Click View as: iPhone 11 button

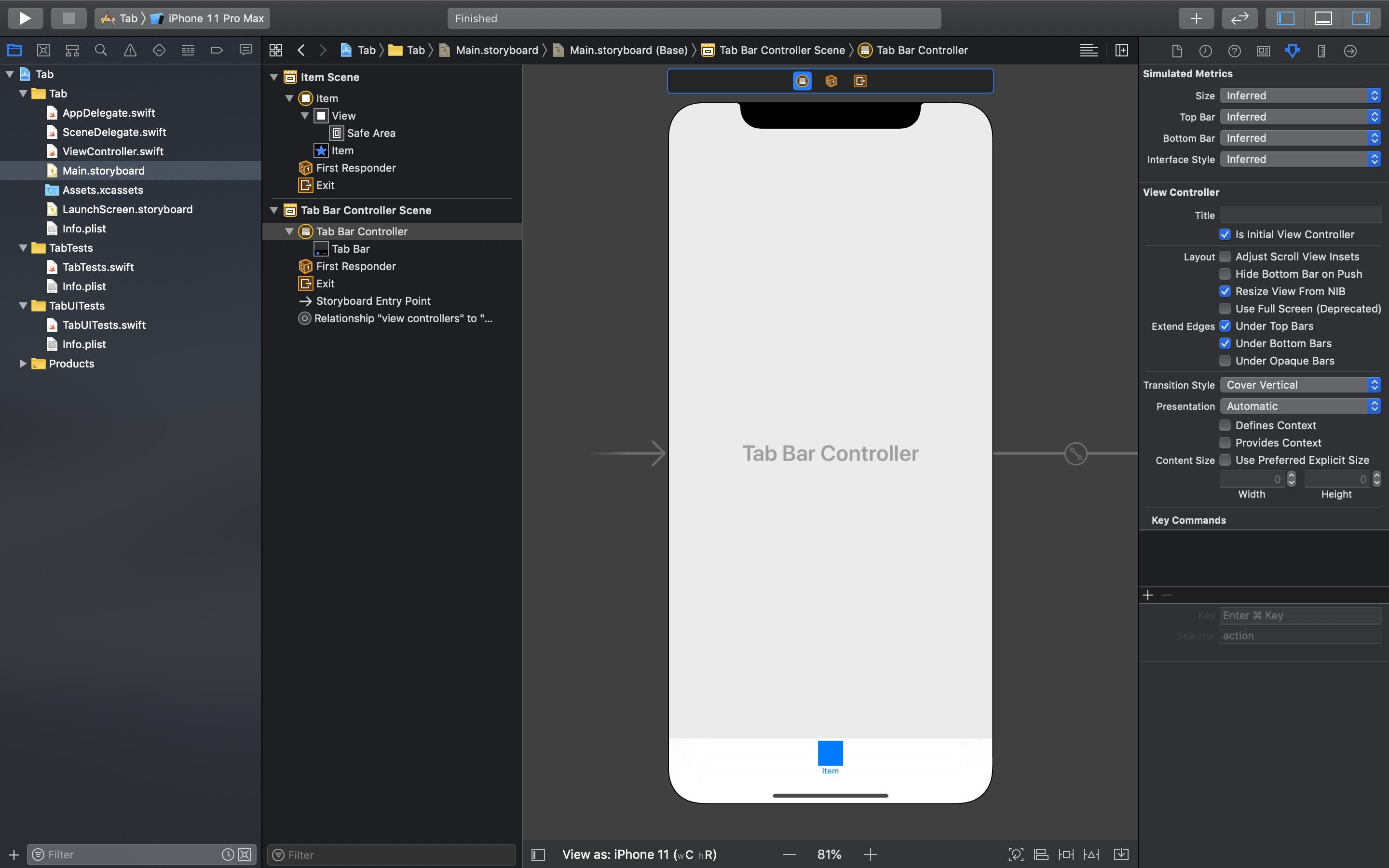(639, 854)
